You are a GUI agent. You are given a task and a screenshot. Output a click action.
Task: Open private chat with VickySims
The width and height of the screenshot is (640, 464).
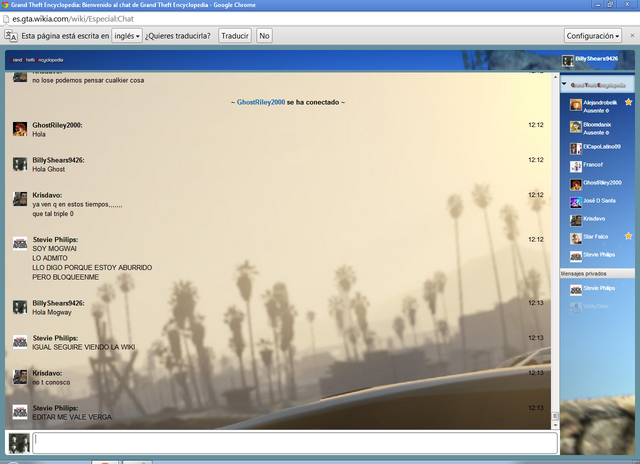point(596,306)
